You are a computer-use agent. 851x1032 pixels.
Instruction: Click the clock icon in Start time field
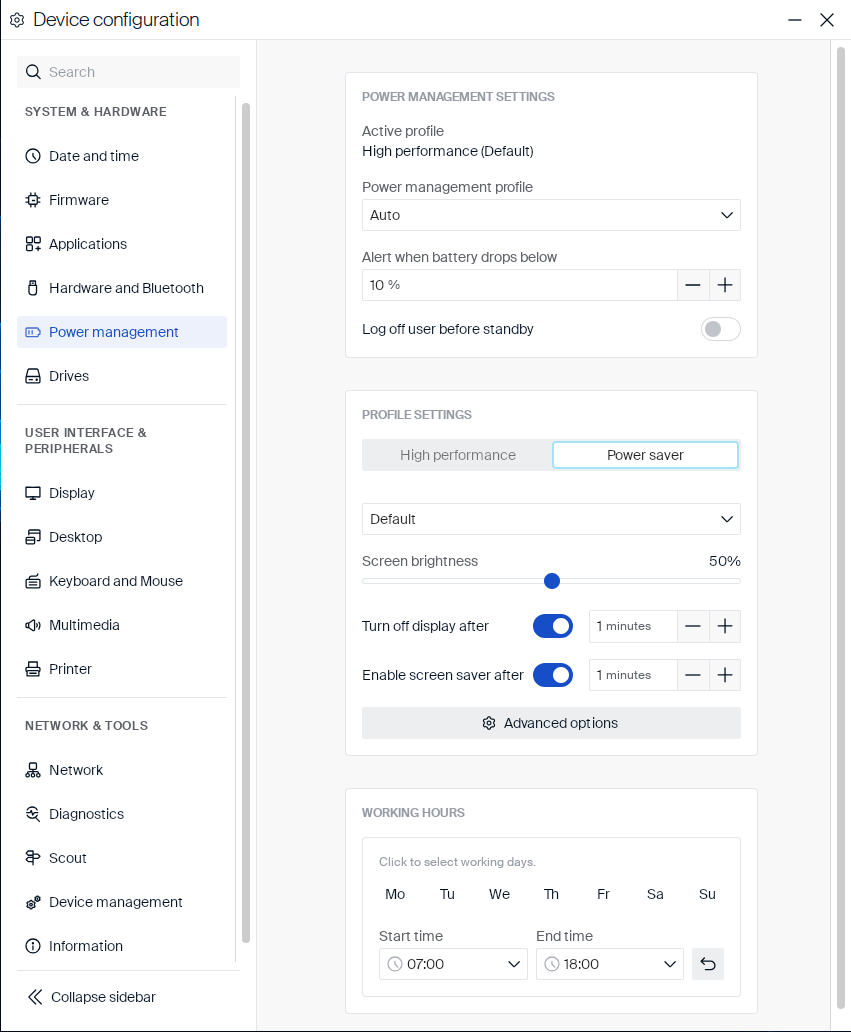(395, 964)
